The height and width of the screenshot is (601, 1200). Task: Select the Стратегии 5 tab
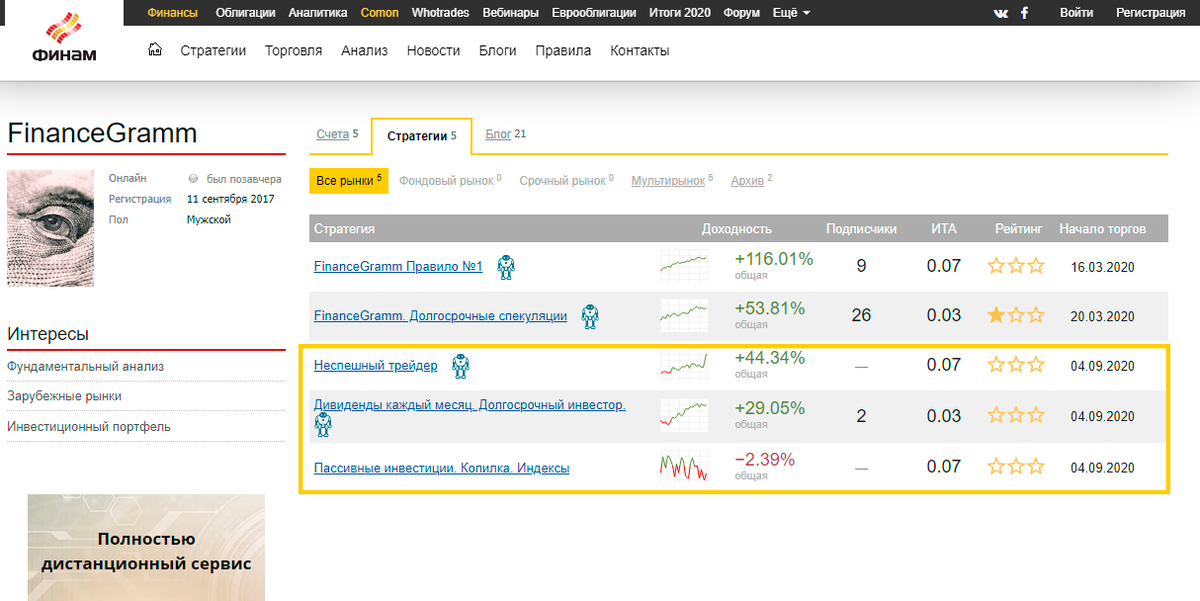point(421,135)
